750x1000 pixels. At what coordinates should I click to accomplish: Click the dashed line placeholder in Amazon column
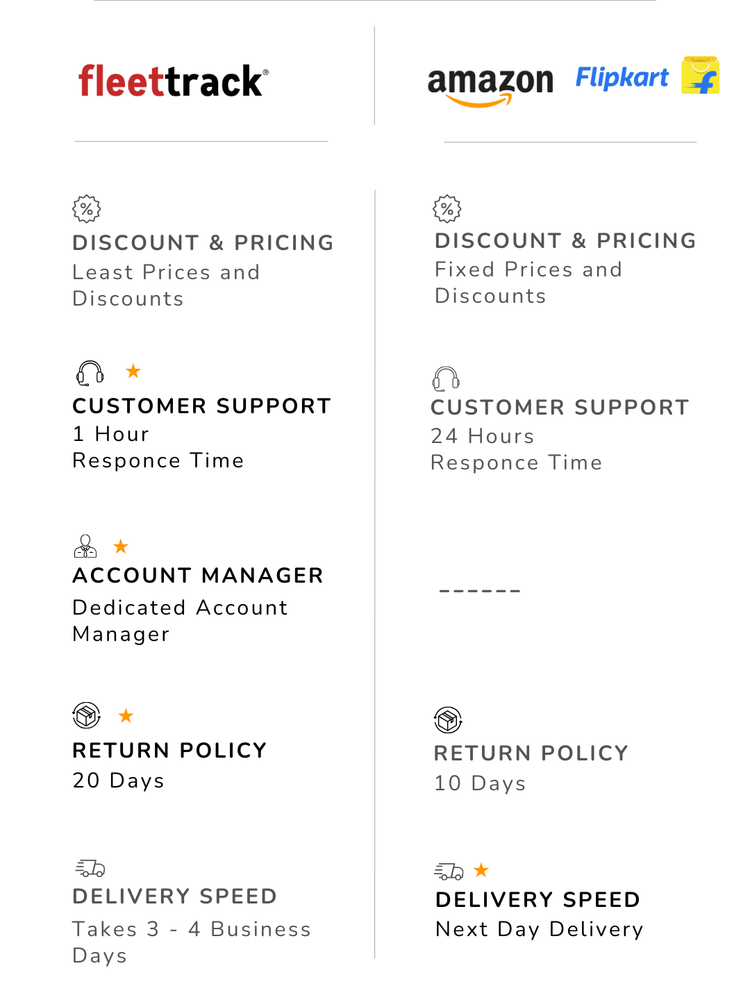480,591
